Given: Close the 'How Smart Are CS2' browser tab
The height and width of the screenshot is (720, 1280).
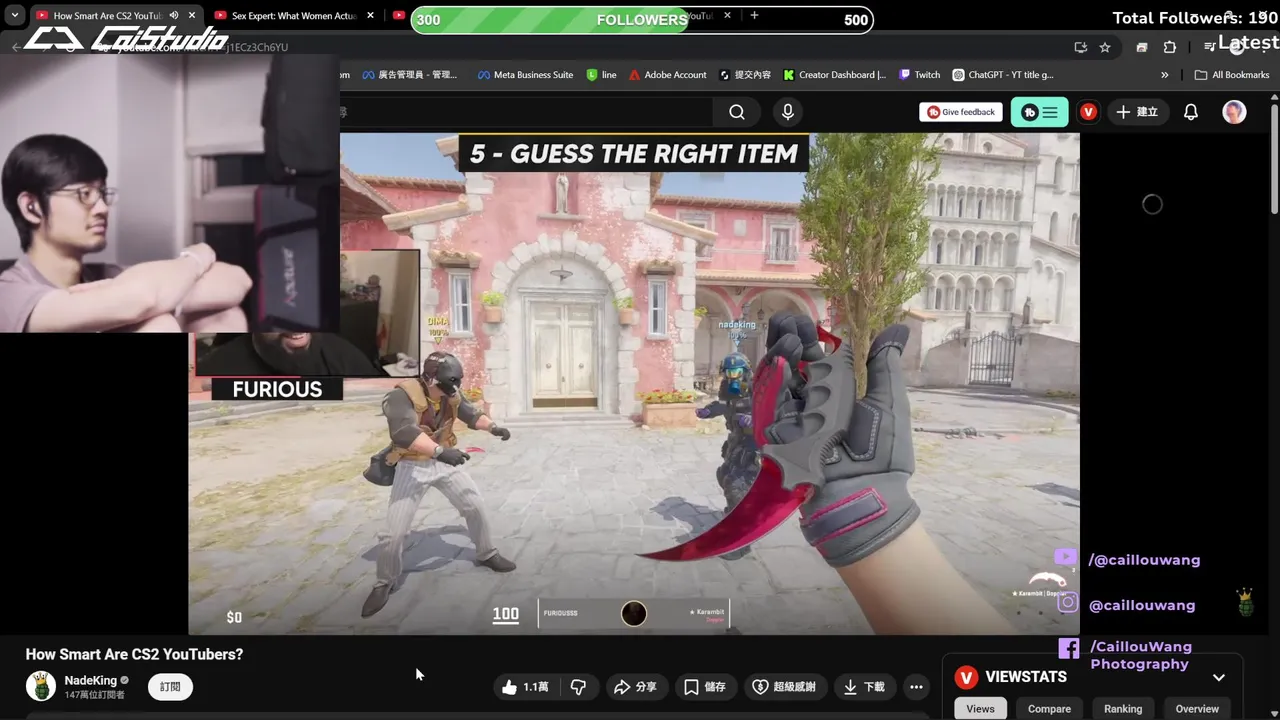Looking at the screenshot, I should (x=192, y=16).
